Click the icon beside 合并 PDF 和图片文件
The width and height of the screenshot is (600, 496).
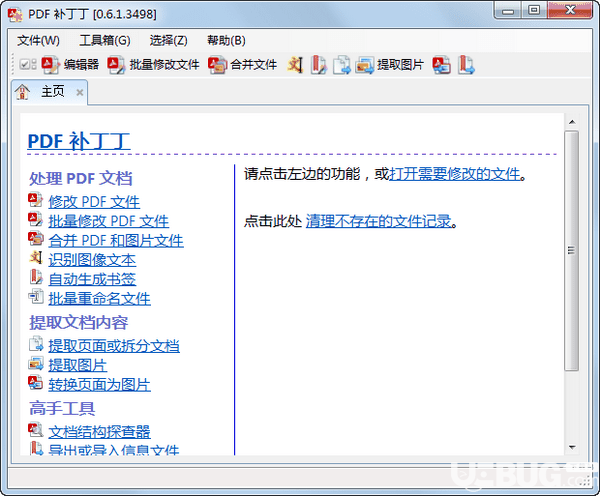click(x=36, y=239)
